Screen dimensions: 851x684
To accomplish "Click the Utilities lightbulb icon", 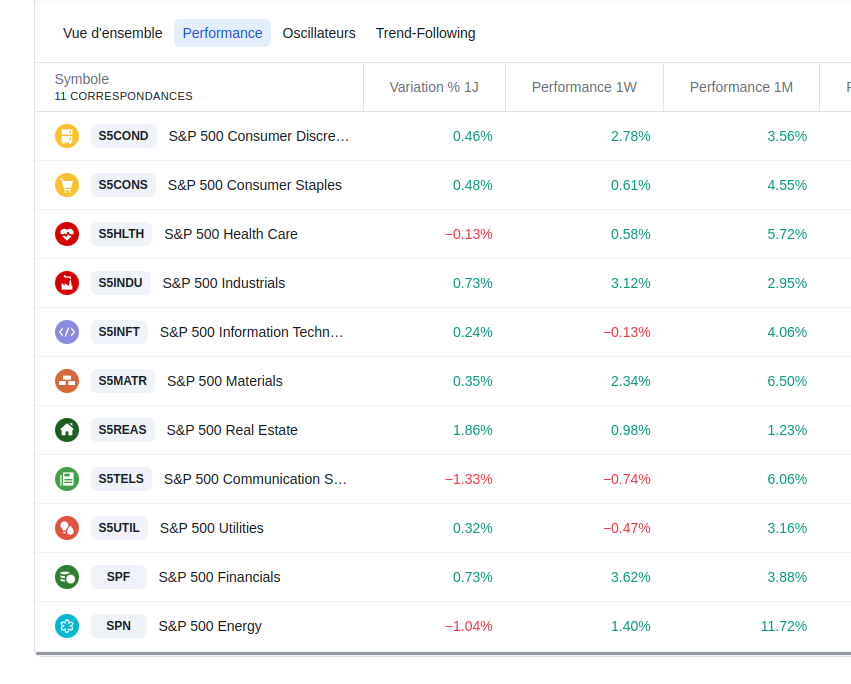I will point(67,528).
